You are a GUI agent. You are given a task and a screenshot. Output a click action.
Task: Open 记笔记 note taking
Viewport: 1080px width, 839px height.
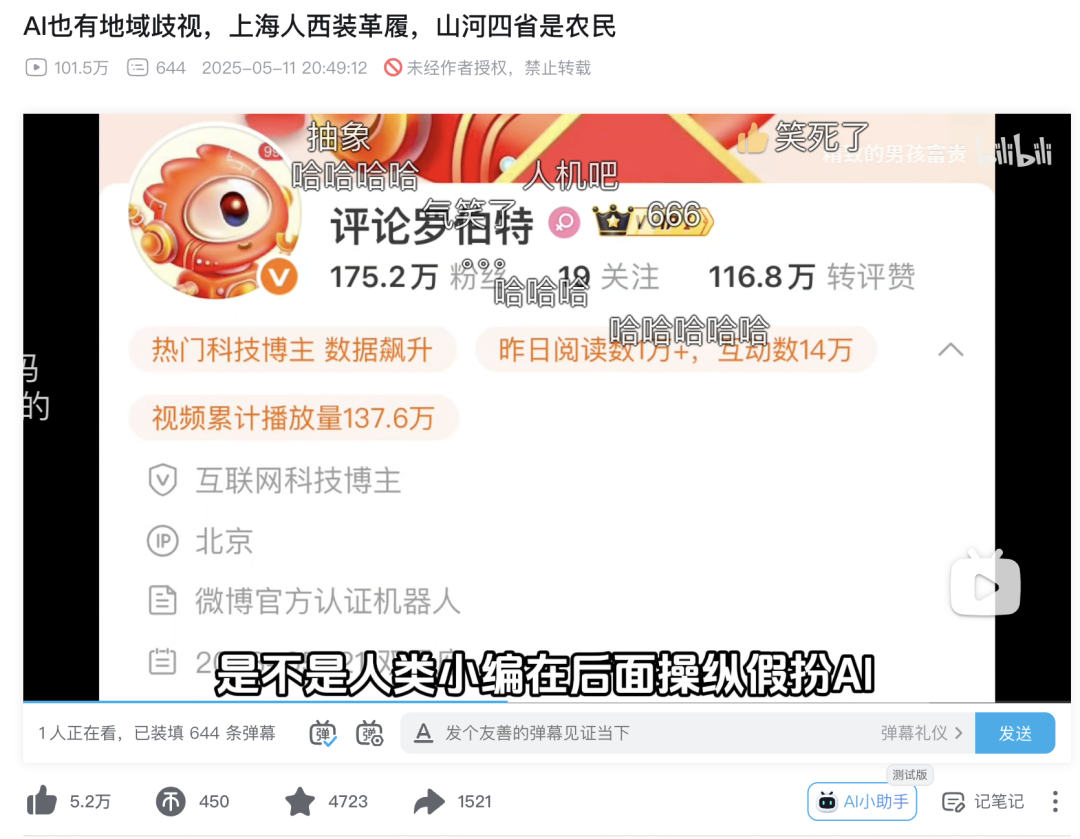click(982, 802)
